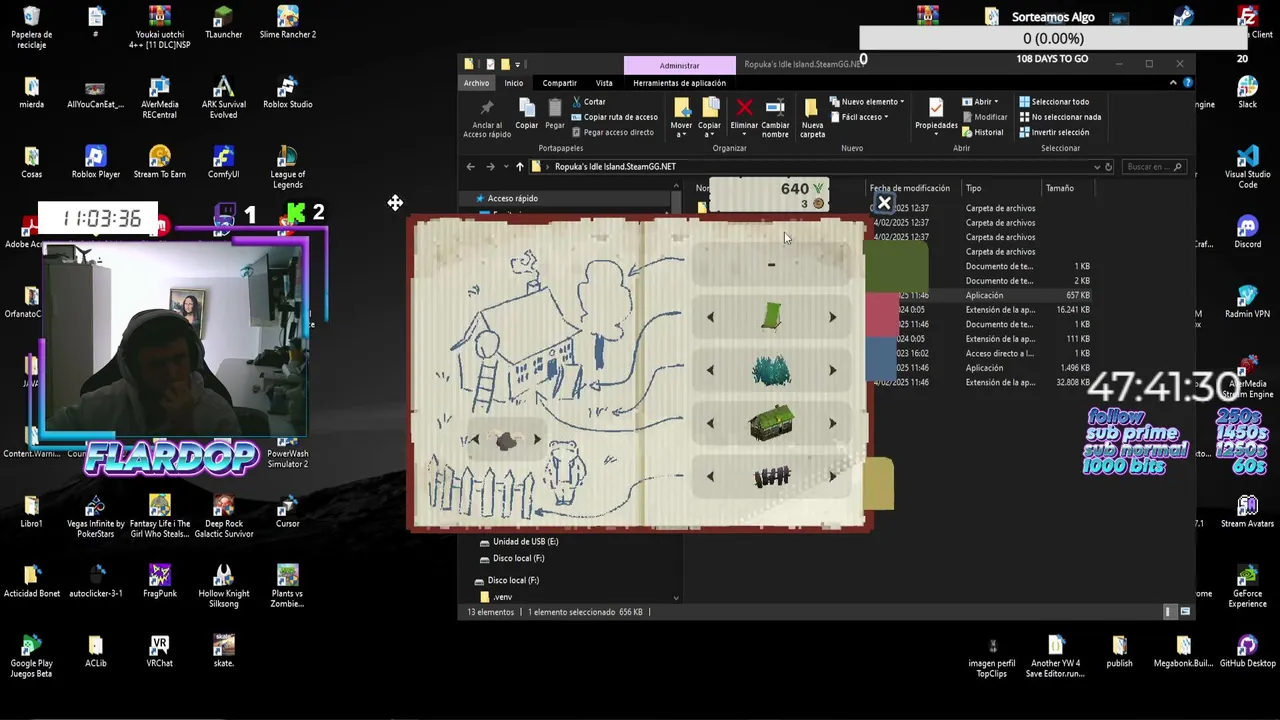Click Seleccionar todo in the ribbon
The width and height of the screenshot is (1280, 720).
tap(1054, 102)
